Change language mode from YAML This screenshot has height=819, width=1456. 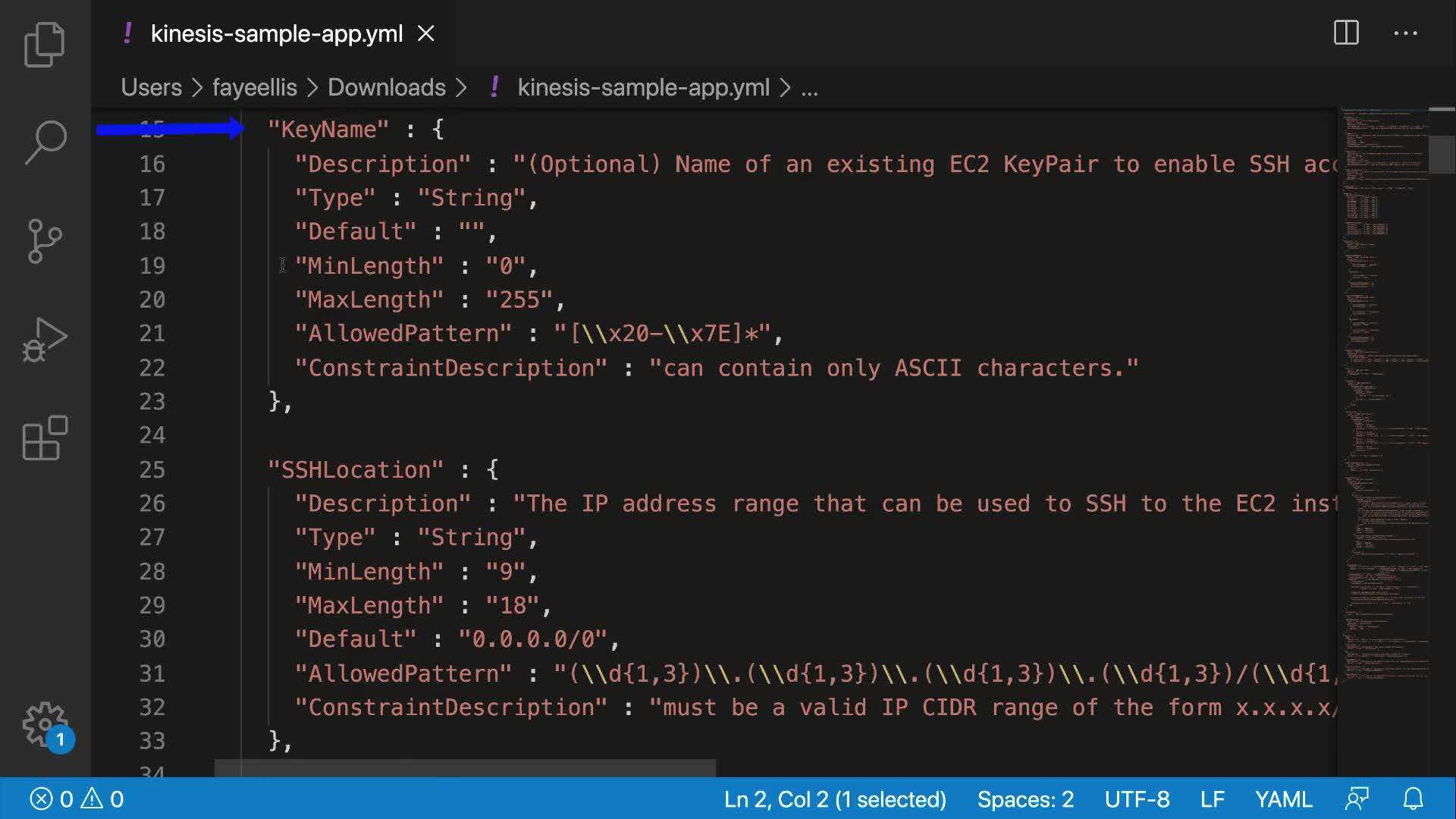pyautogui.click(x=1283, y=799)
